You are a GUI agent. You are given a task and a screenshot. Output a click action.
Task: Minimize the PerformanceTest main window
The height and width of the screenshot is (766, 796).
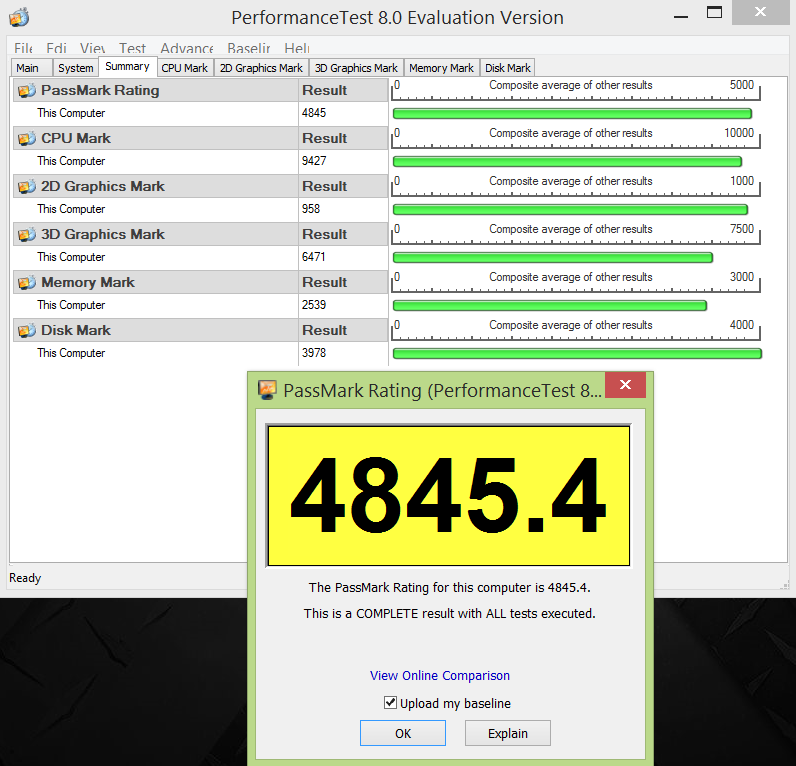click(x=681, y=16)
